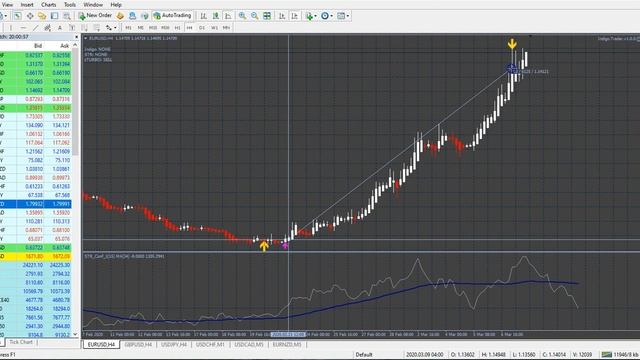Select the text label tool

[72, 28]
